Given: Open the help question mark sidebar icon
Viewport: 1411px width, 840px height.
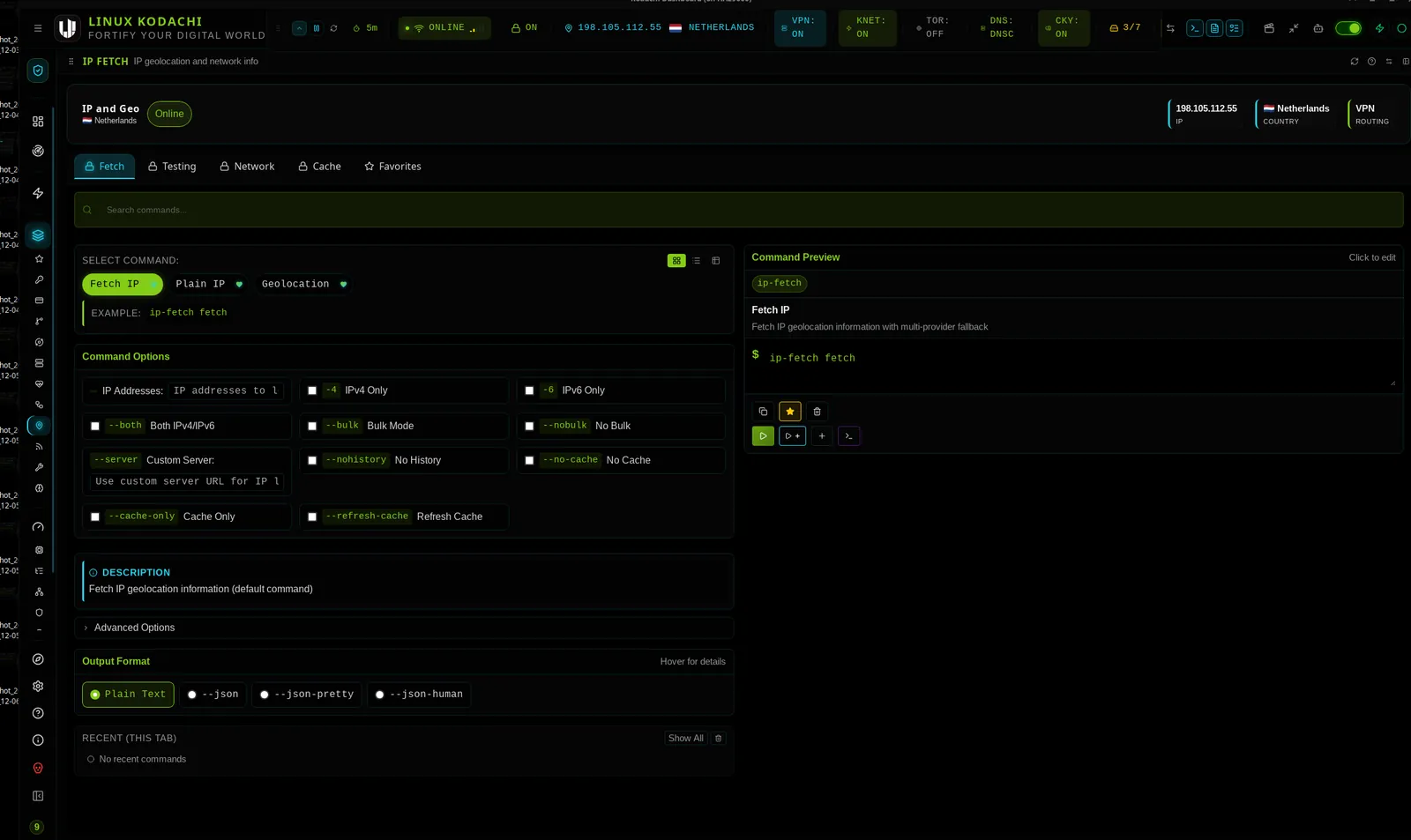Looking at the screenshot, I should [38, 714].
